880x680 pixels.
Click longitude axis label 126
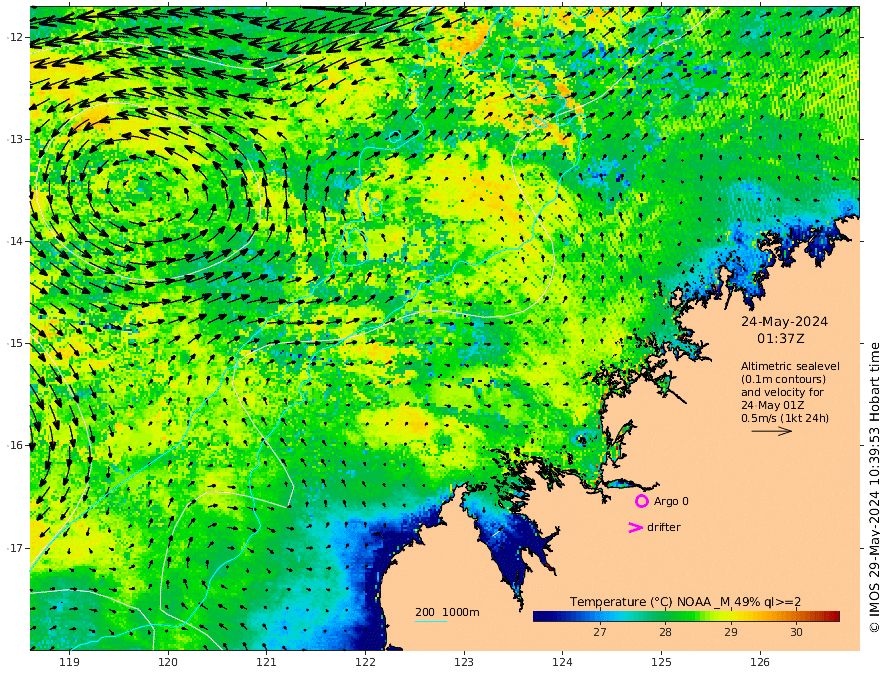(x=760, y=663)
